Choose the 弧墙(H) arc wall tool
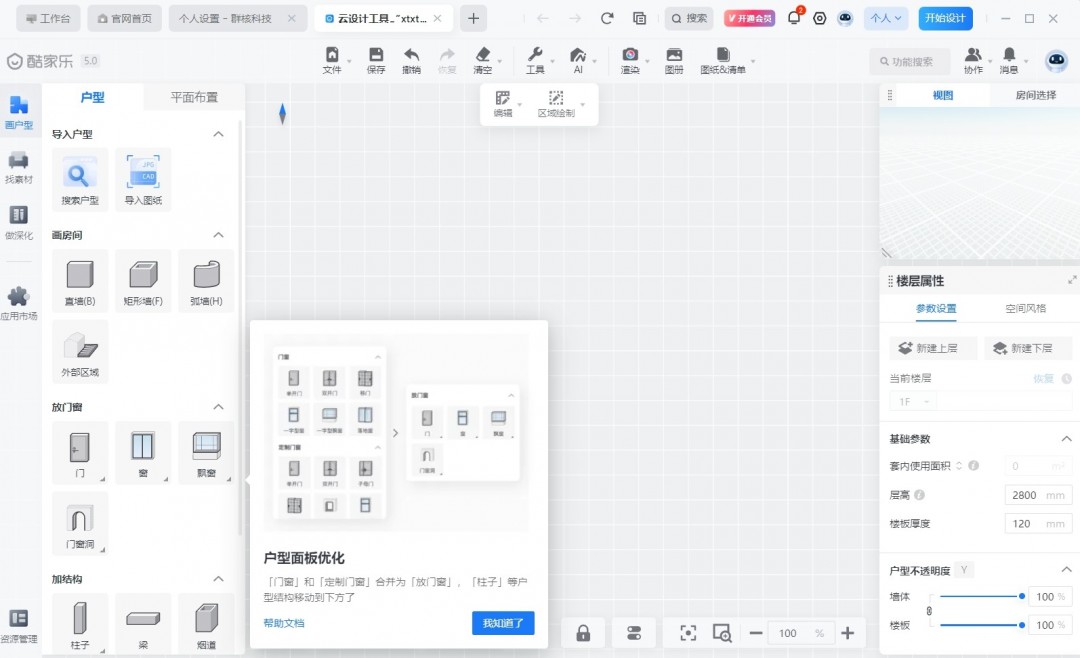1080x658 pixels. [206, 281]
